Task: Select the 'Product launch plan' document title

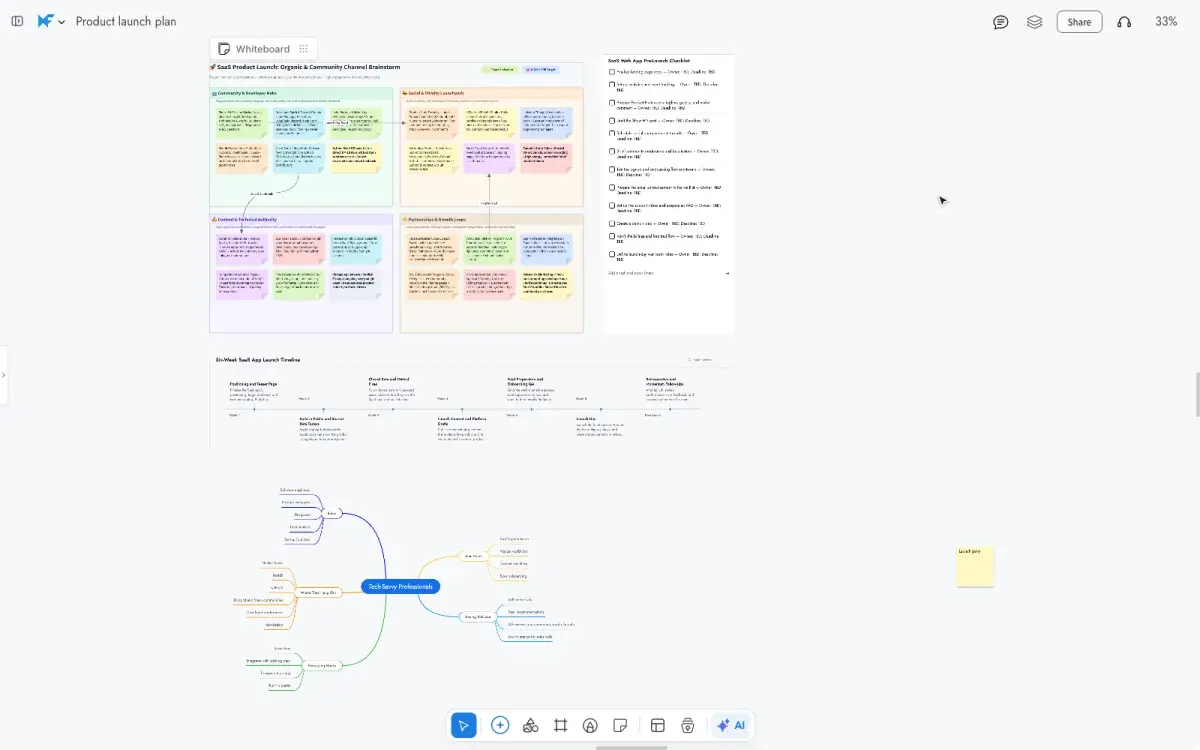Action: 126,21
